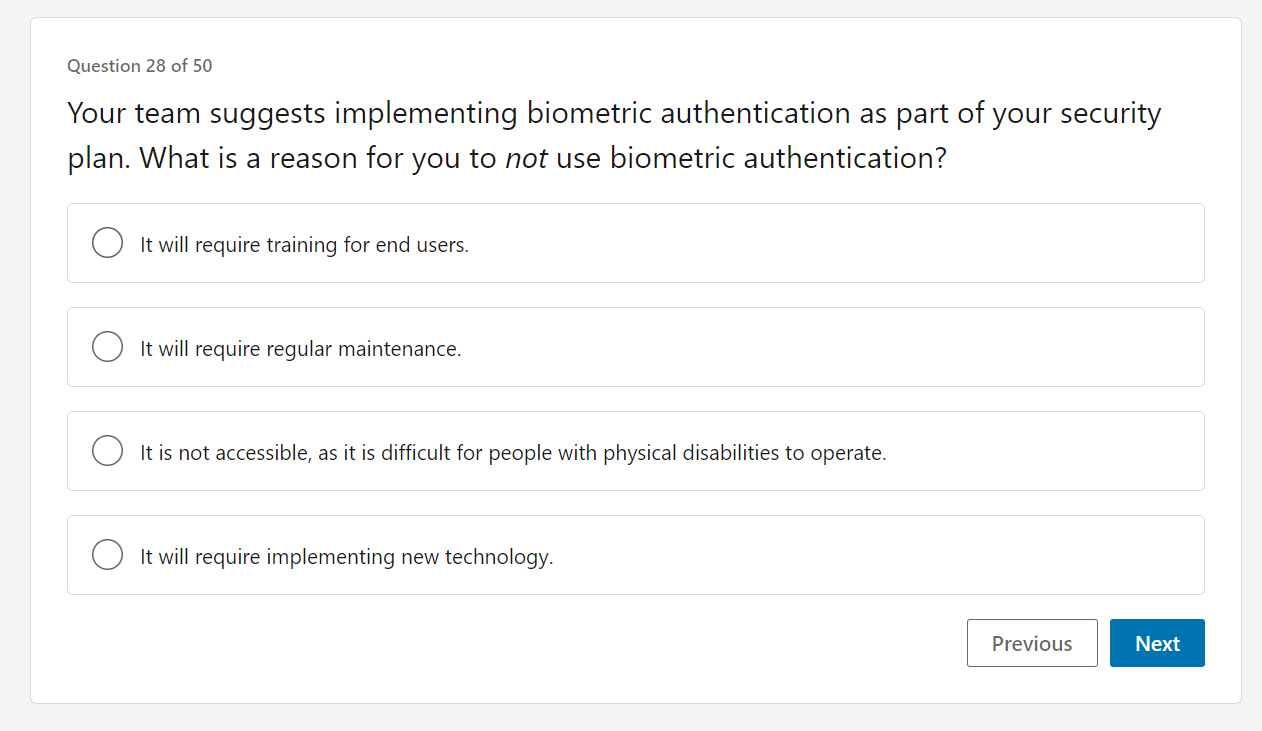Screen dimensions: 1262x731
Task: Click the radio circle beside the maintenance answer
Action: click(107, 346)
